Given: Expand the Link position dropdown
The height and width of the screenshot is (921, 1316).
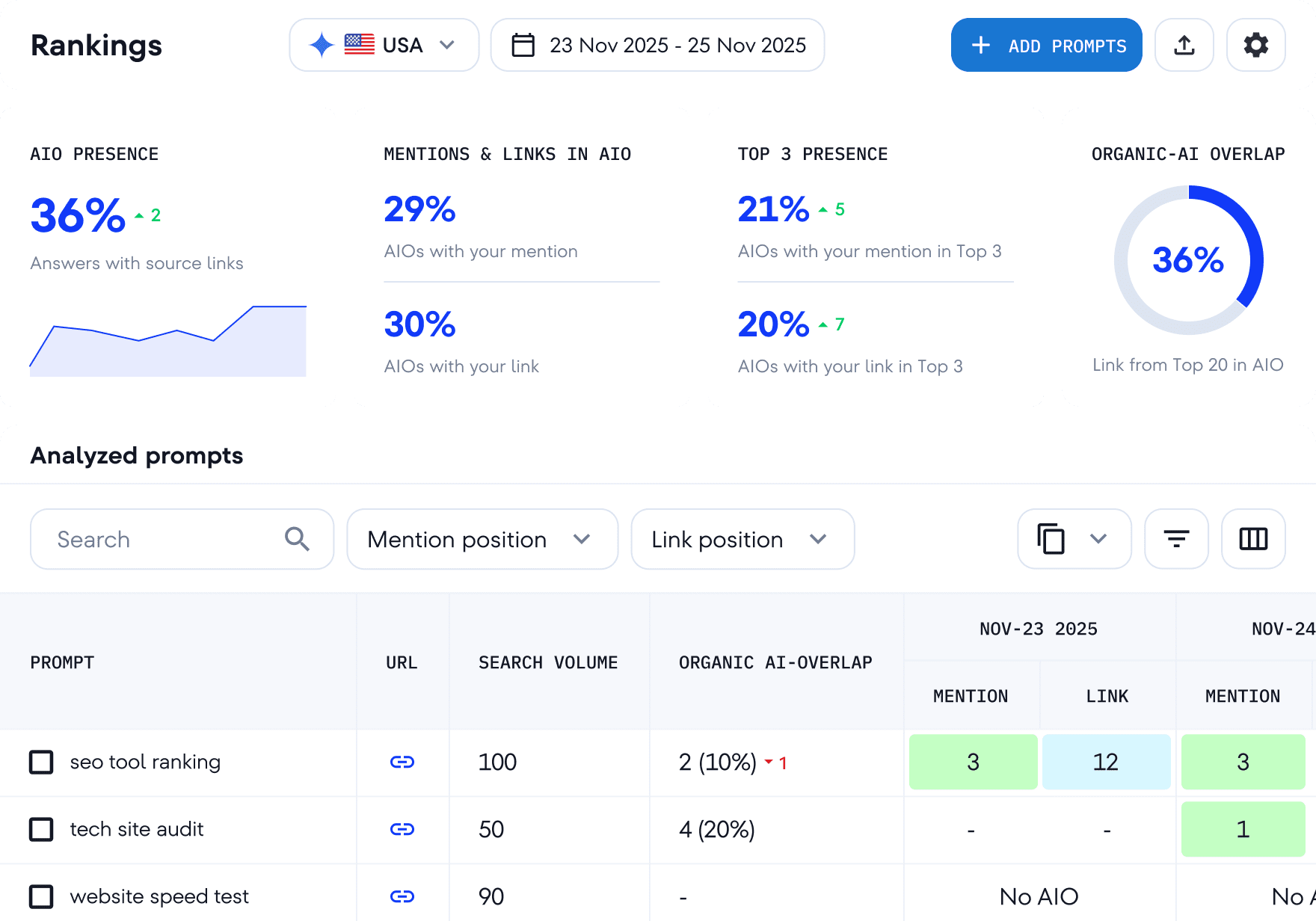Looking at the screenshot, I should click(742, 539).
